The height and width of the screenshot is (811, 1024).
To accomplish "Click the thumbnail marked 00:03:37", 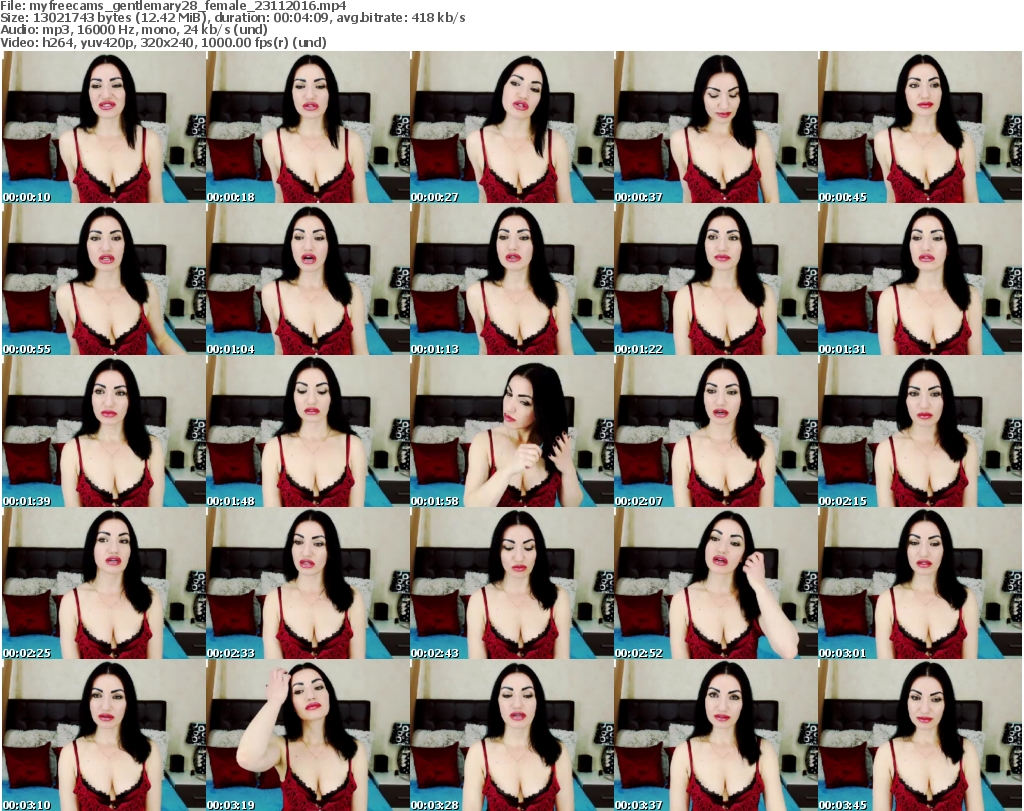I will [x=716, y=735].
